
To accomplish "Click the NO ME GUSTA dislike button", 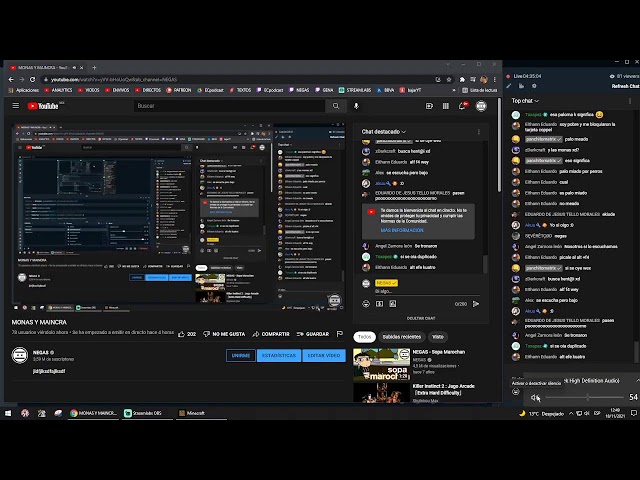I will (x=224, y=334).
